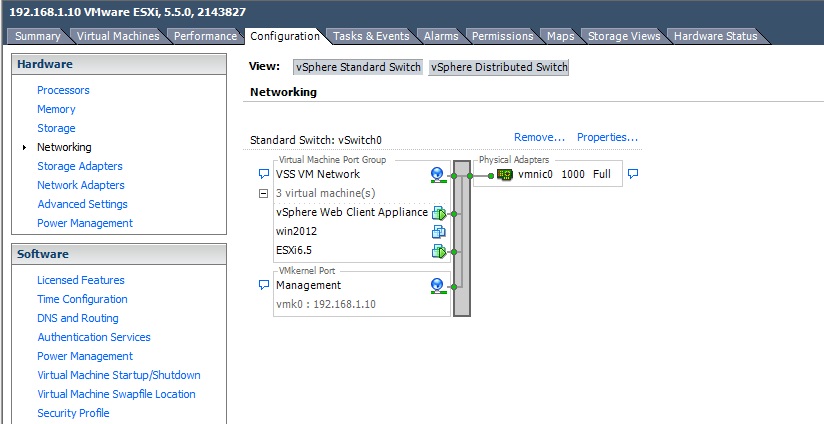Select the Management VMkernel port label
This screenshot has width=824, height=424.
click(308, 285)
